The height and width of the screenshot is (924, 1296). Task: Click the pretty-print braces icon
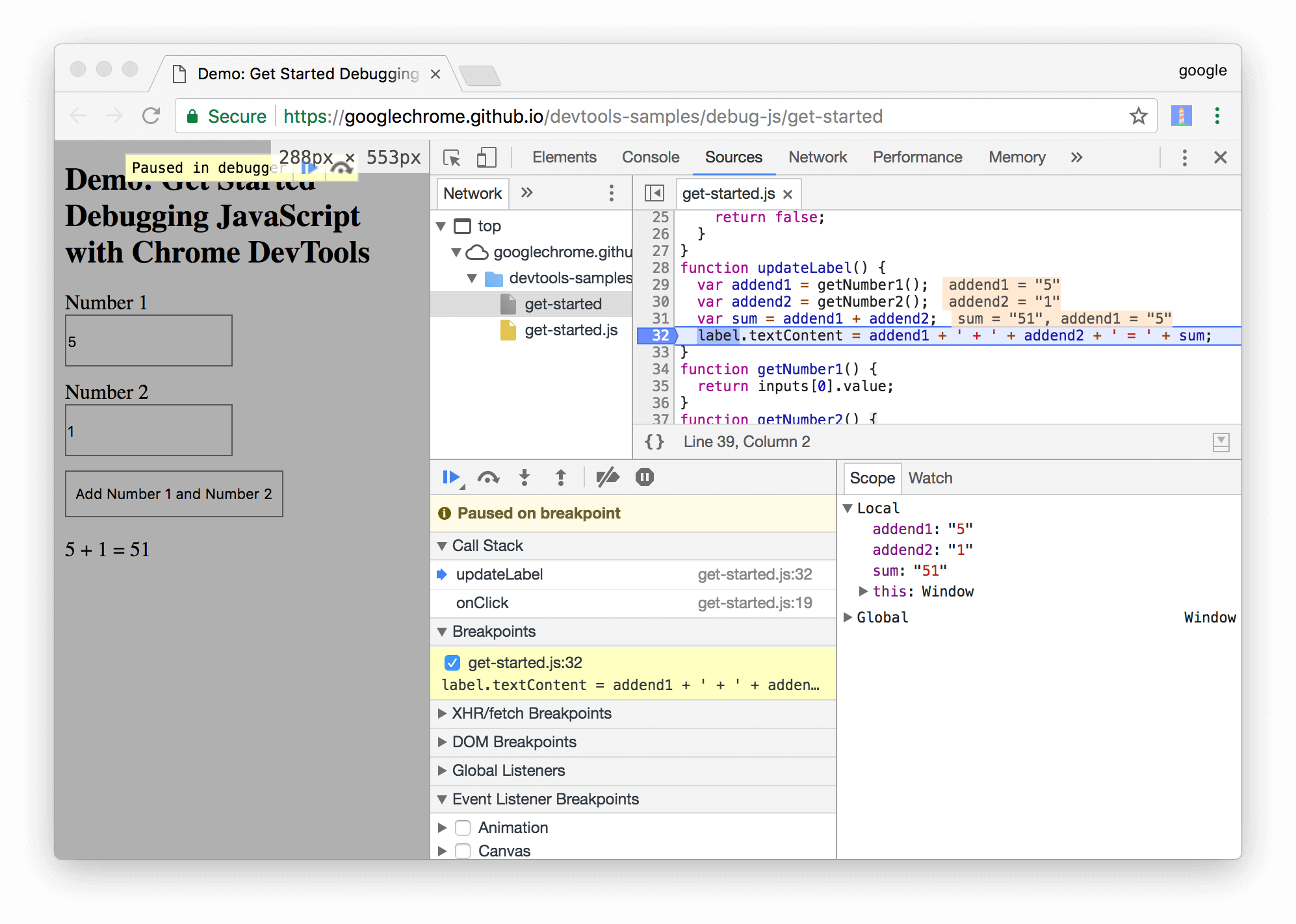pos(654,441)
